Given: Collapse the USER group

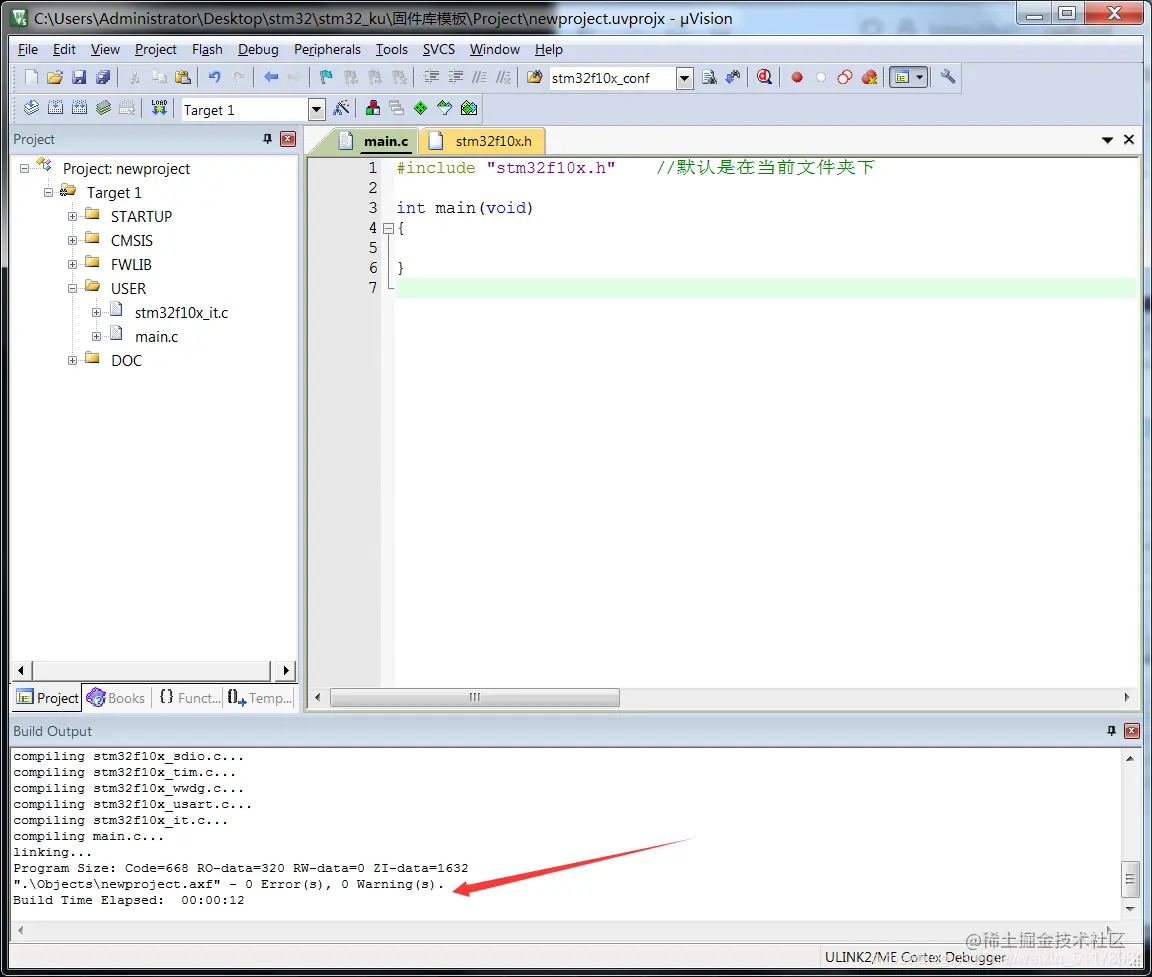Looking at the screenshot, I should (72, 289).
